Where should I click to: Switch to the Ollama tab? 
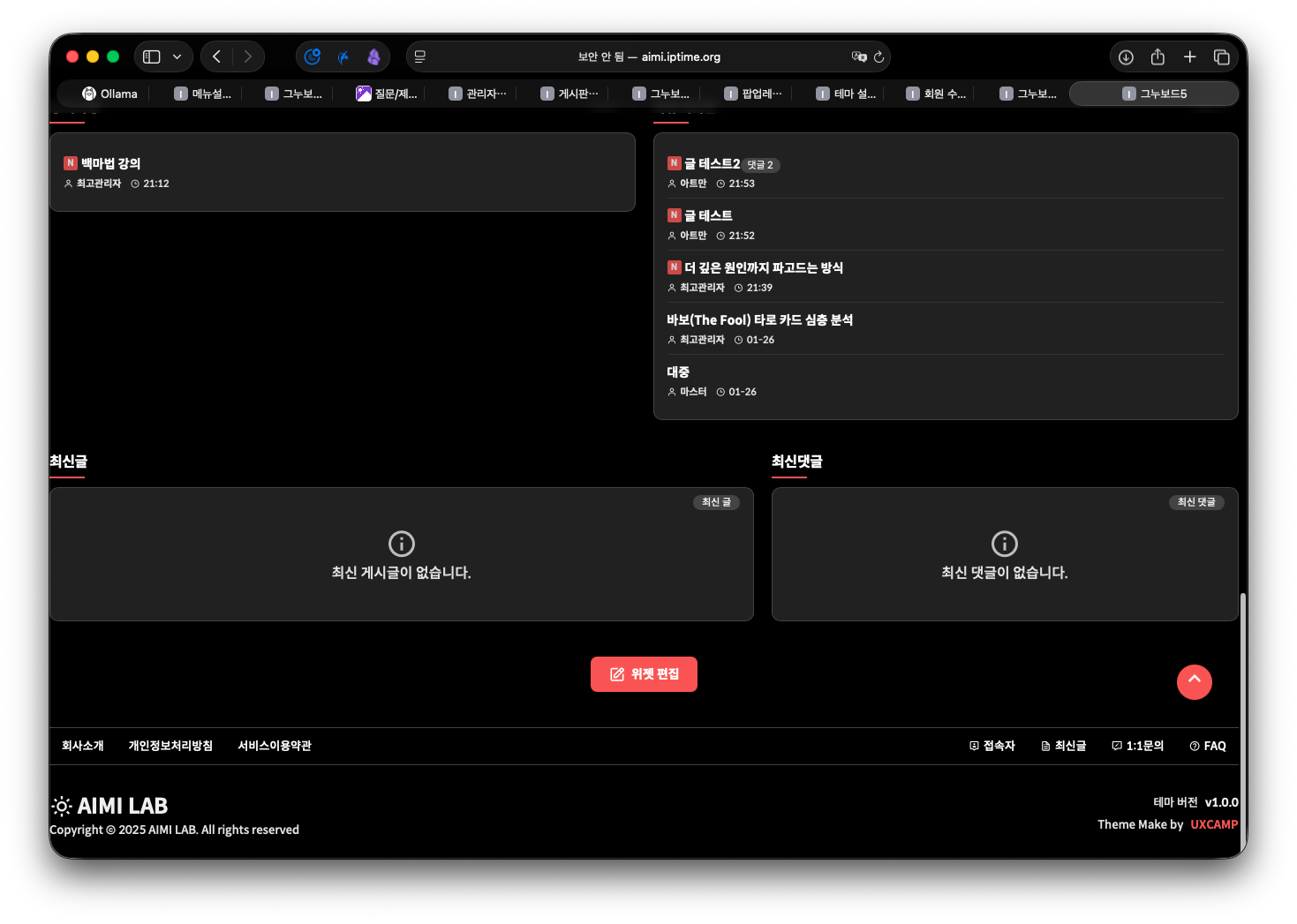pyautogui.click(x=110, y=94)
